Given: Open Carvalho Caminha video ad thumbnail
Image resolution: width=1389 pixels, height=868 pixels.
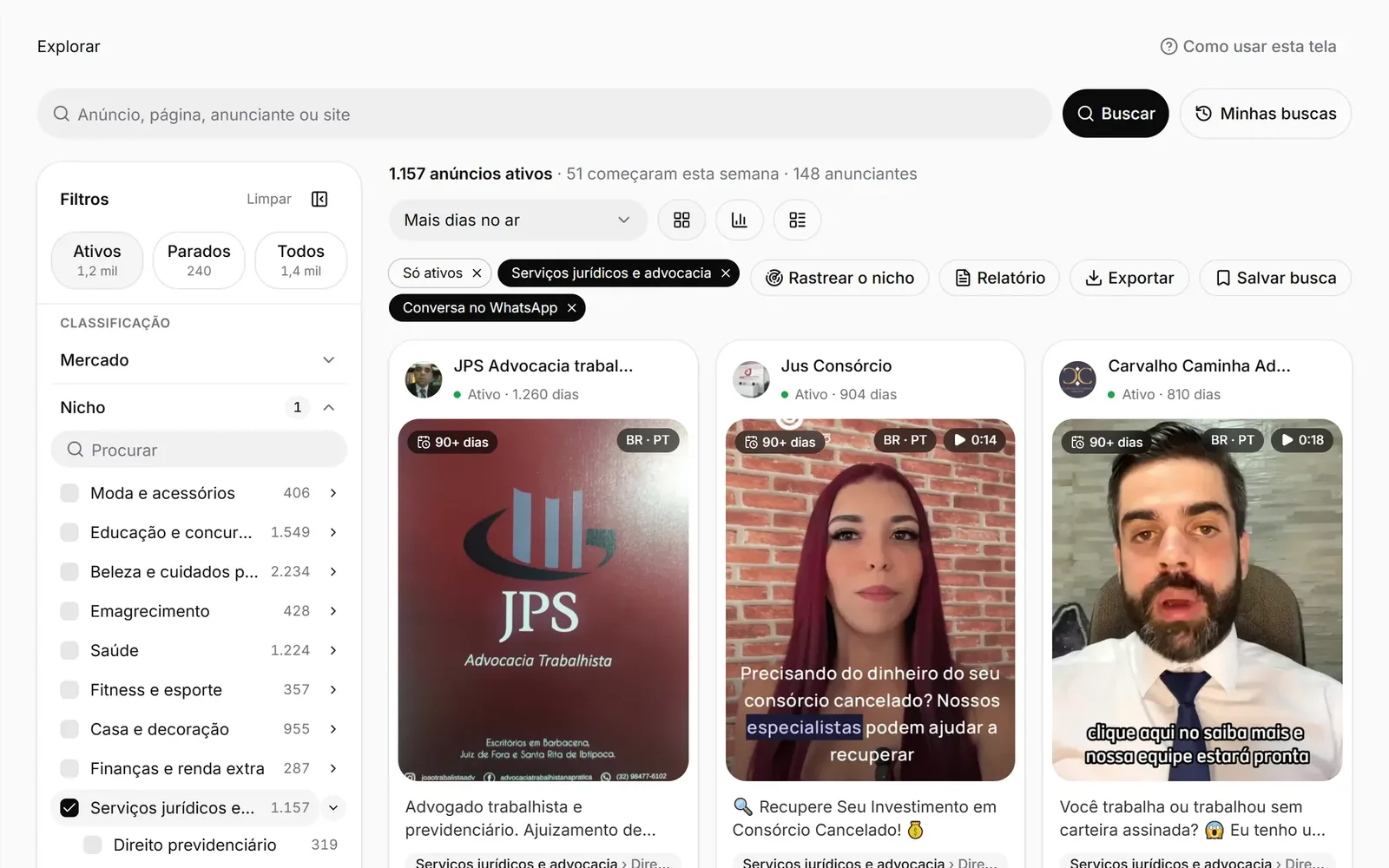Looking at the screenshot, I should click(x=1197, y=601).
